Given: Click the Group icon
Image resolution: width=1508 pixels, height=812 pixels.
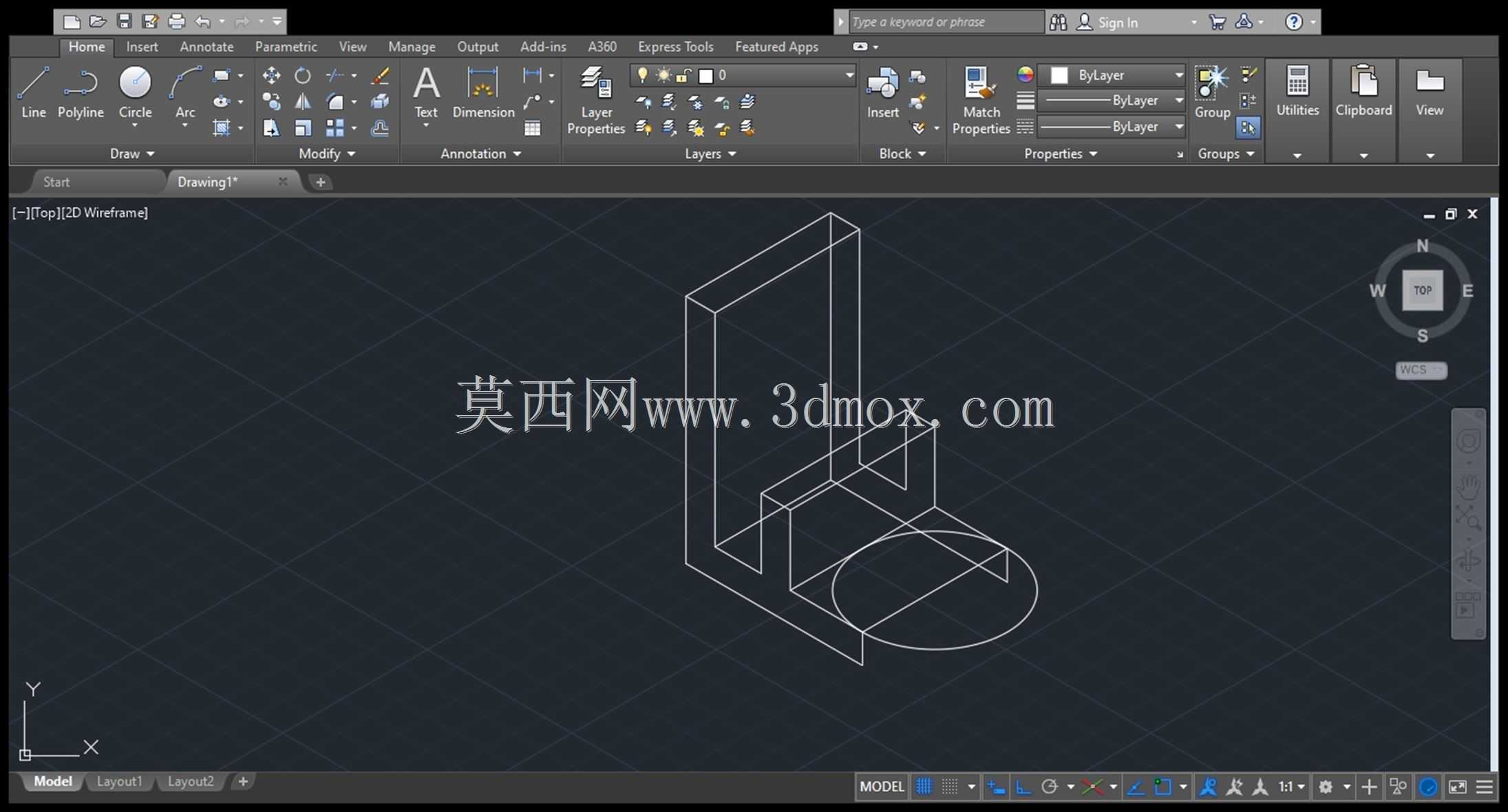Looking at the screenshot, I should (x=1212, y=92).
